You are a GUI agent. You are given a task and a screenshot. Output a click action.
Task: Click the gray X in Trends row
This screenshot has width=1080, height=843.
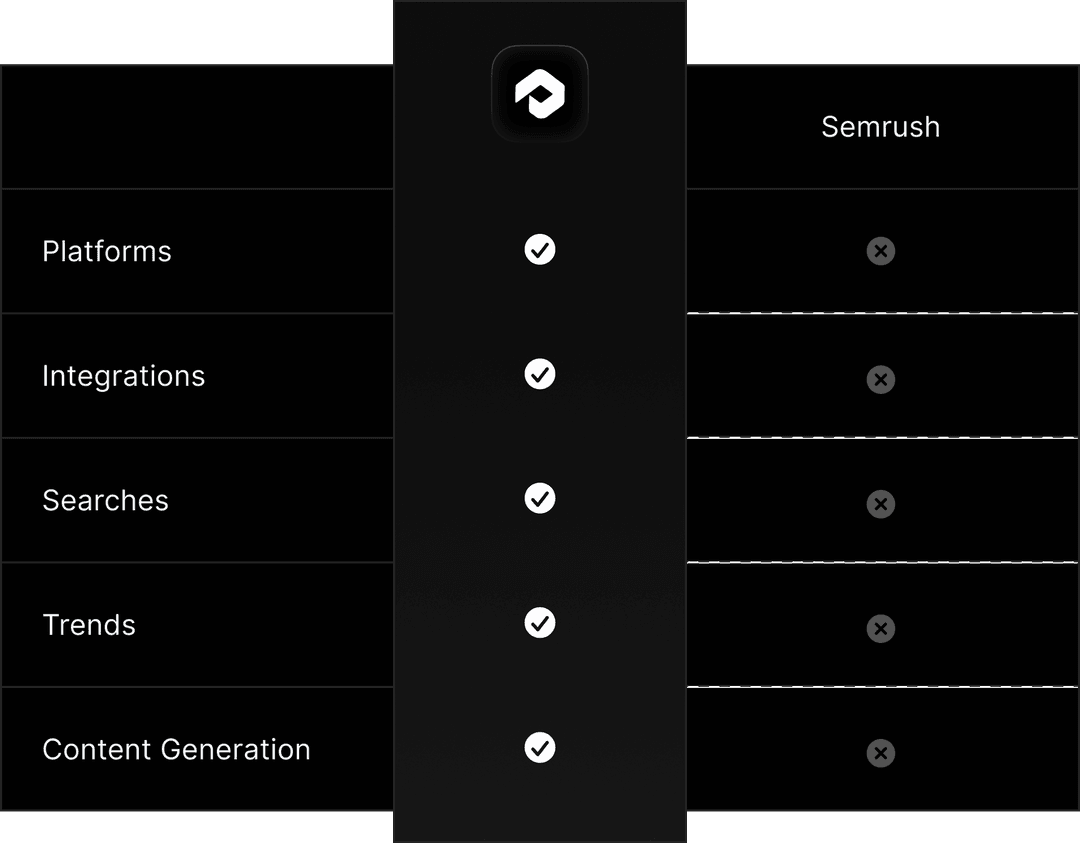(881, 629)
